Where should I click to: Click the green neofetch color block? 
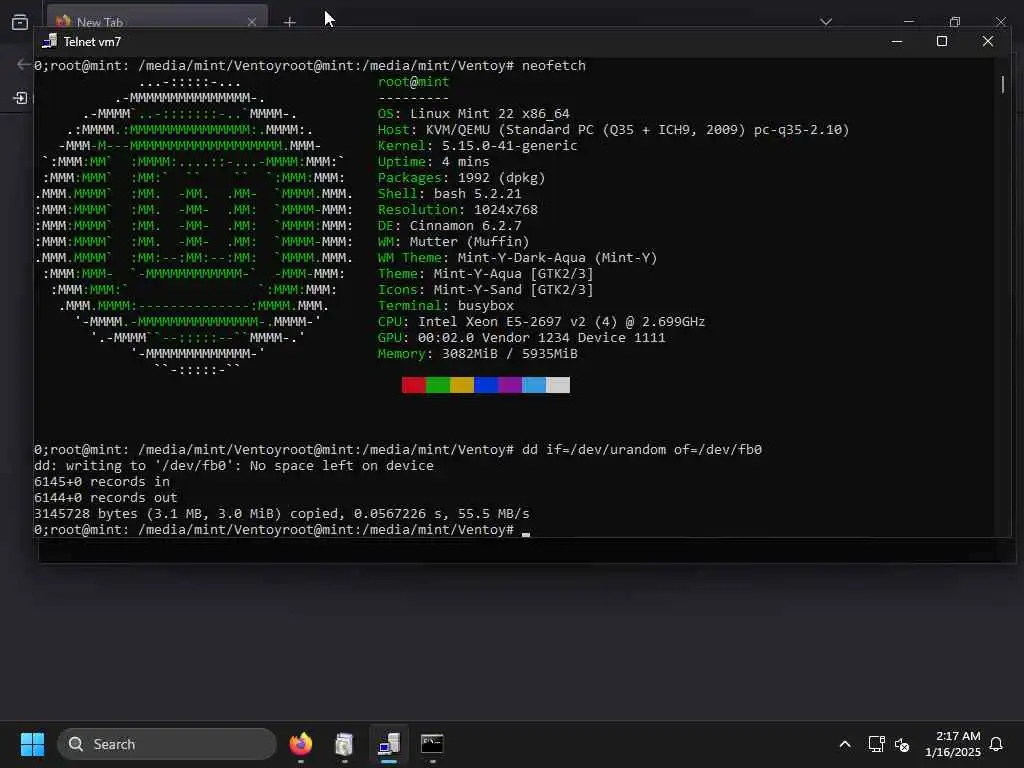coord(438,385)
